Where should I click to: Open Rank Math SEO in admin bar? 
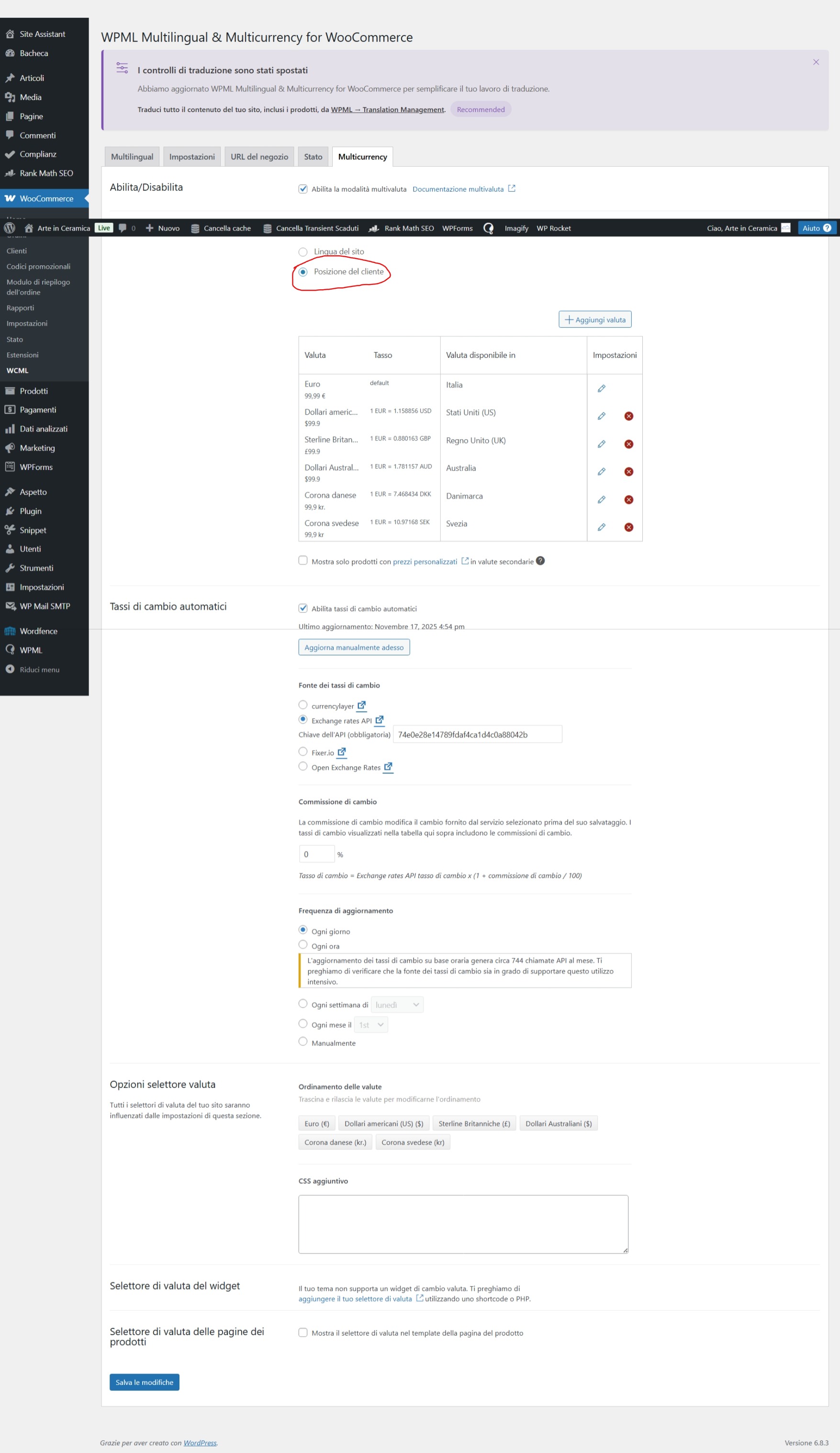pyautogui.click(x=402, y=228)
